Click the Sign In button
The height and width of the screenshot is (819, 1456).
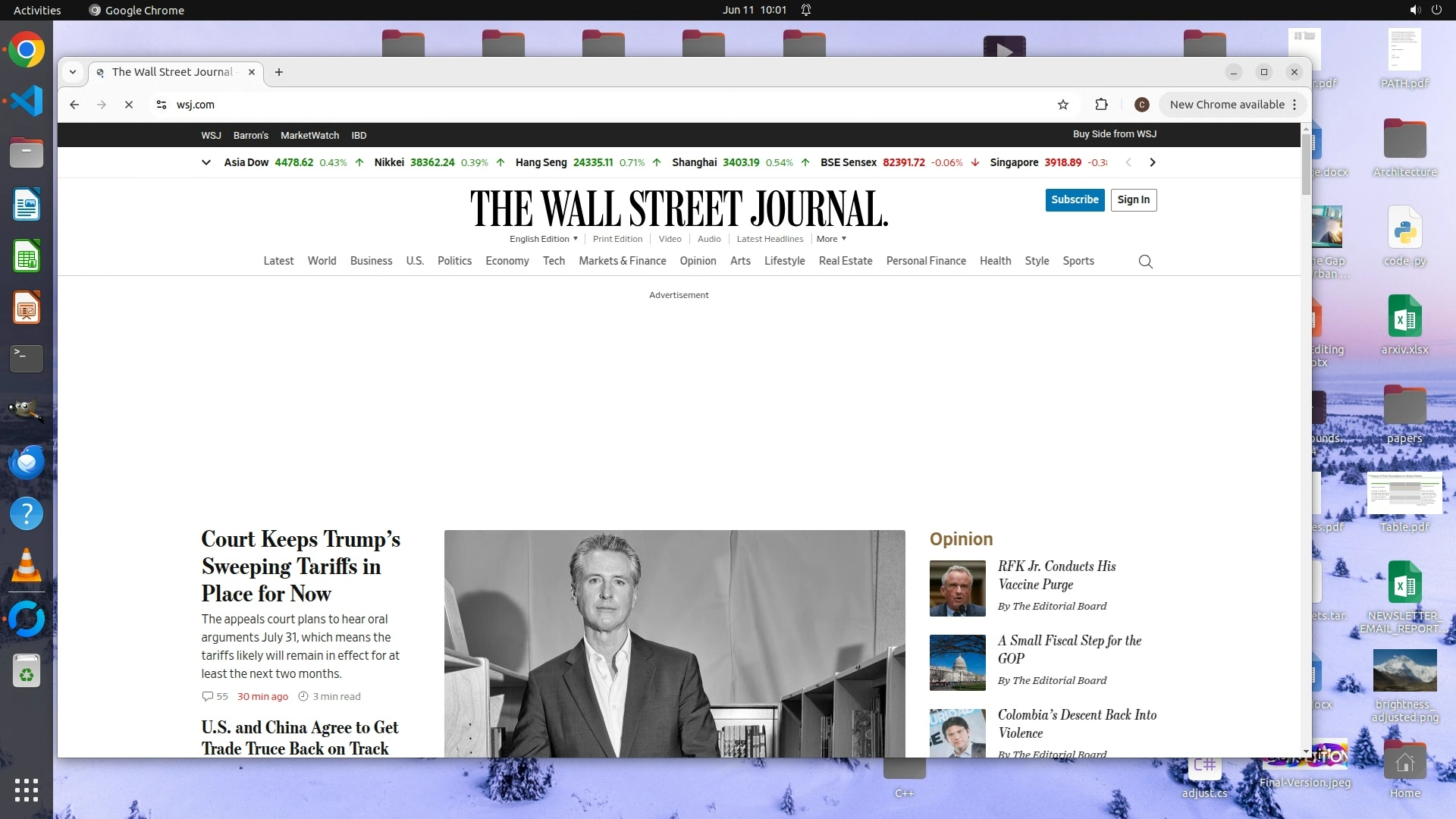[1133, 200]
